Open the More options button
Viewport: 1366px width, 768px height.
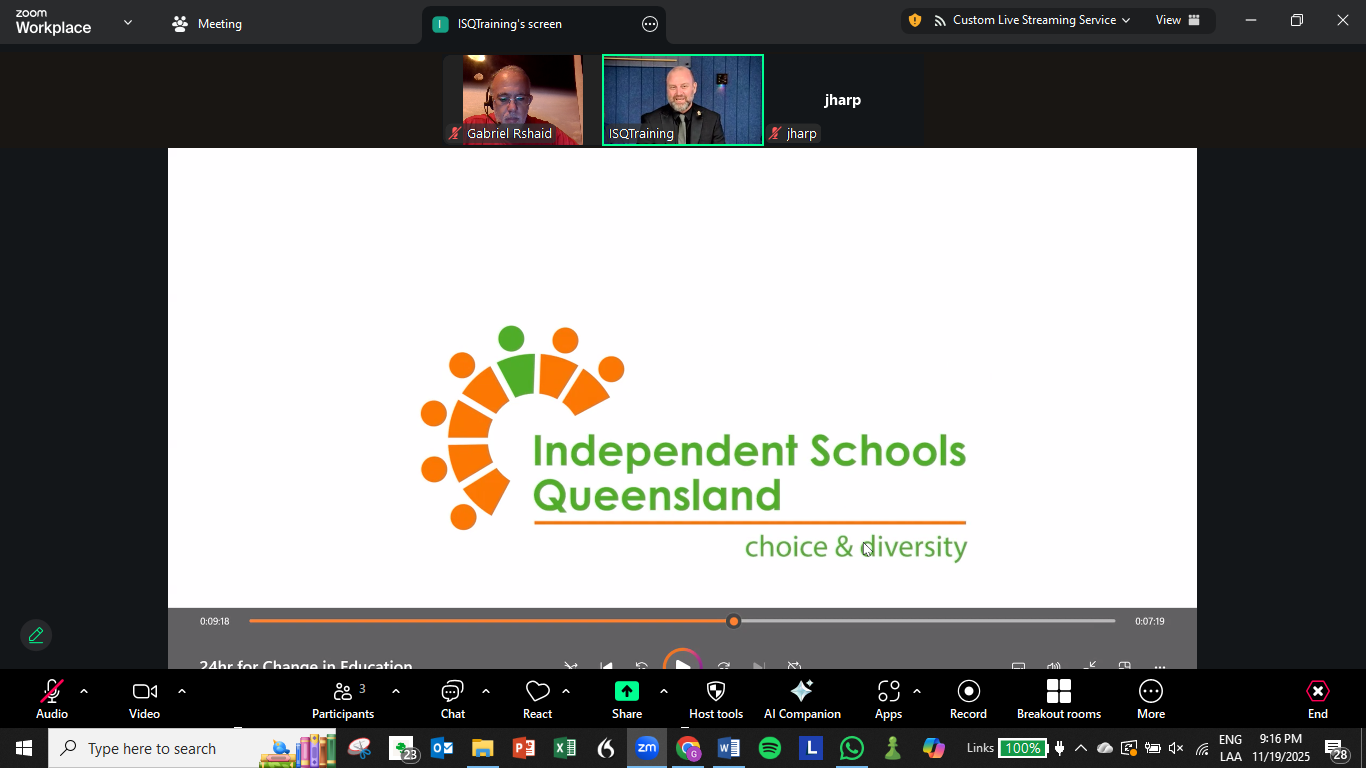(1151, 698)
